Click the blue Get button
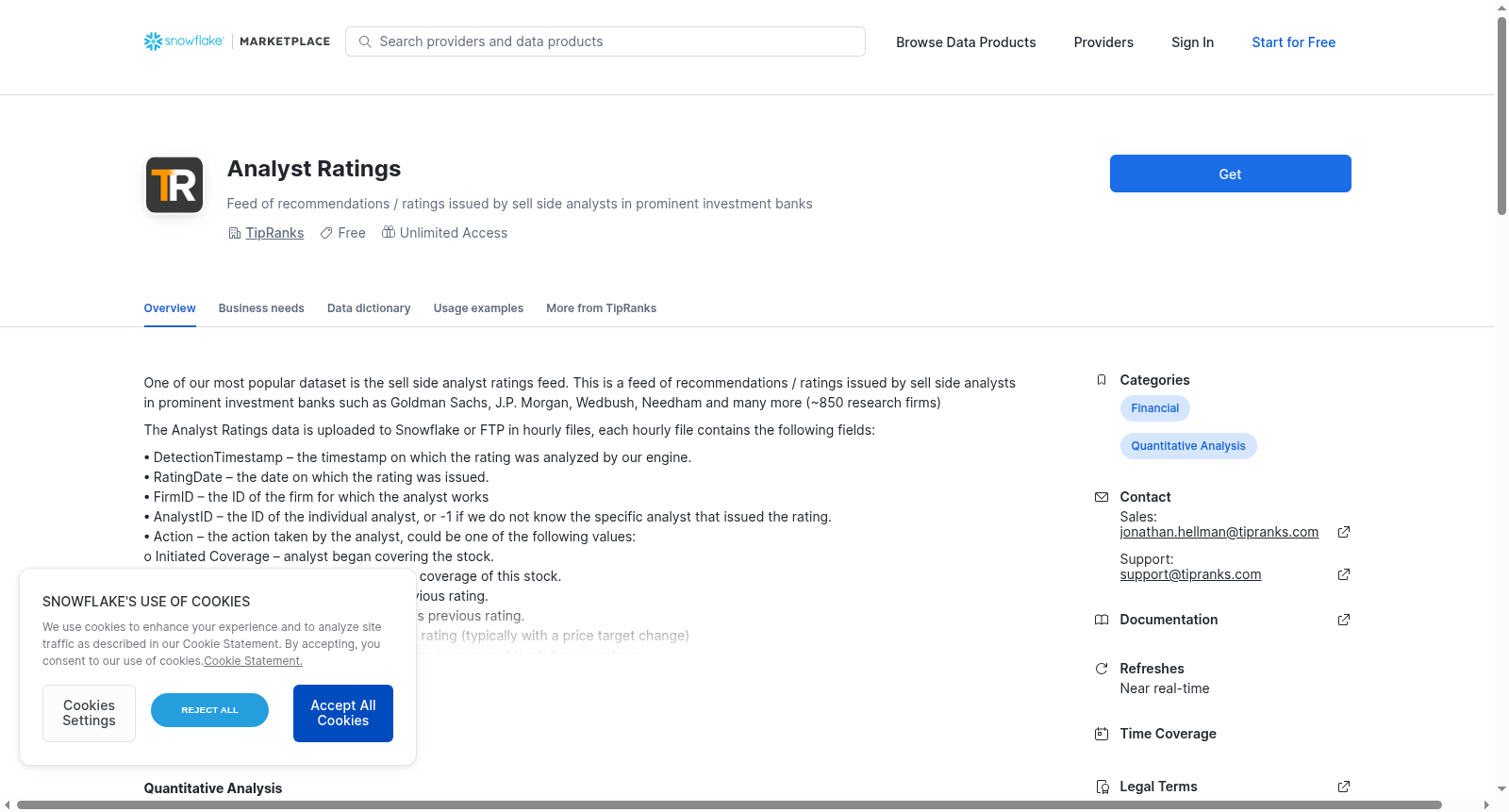This screenshot has height=812, width=1509. point(1230,174)
